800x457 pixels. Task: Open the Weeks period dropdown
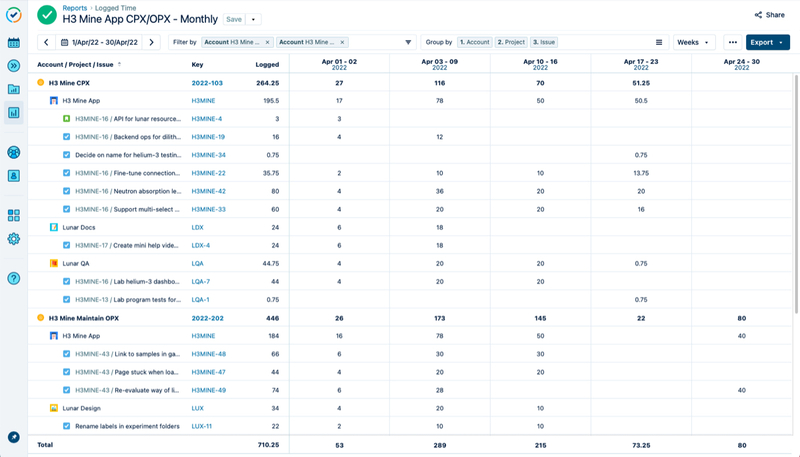[694, 43]
